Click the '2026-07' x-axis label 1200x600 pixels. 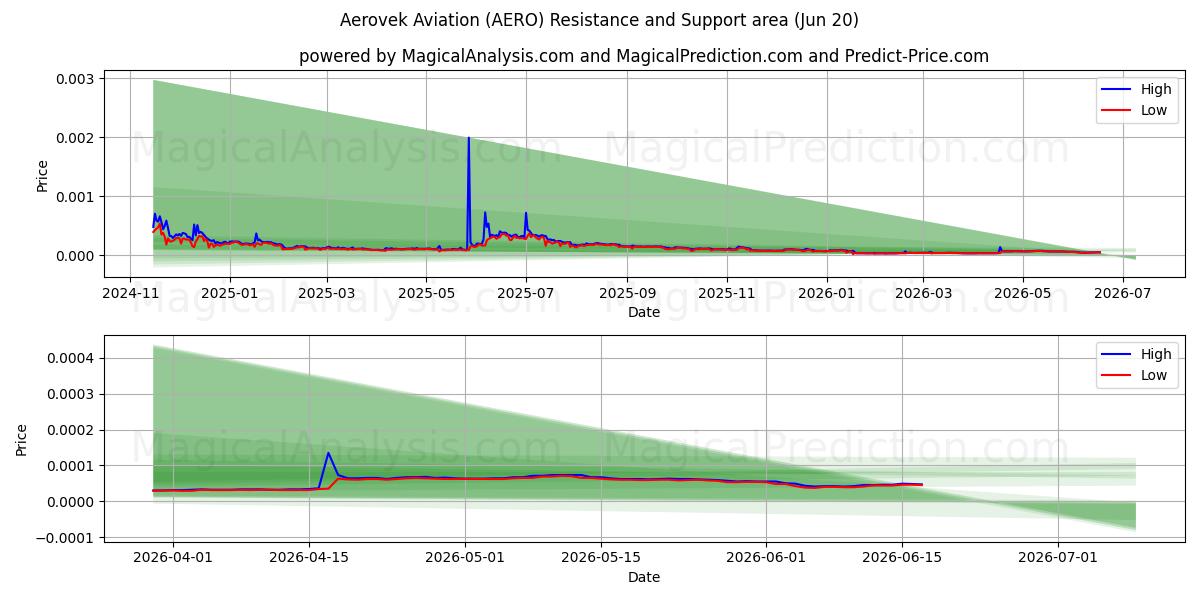coord(1122,294)
